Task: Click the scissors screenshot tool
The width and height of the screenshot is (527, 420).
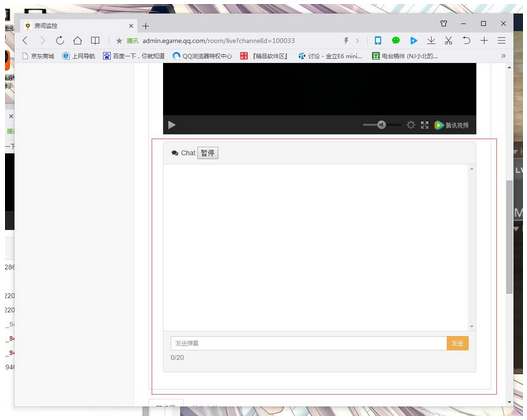Action: coord(448,41)
